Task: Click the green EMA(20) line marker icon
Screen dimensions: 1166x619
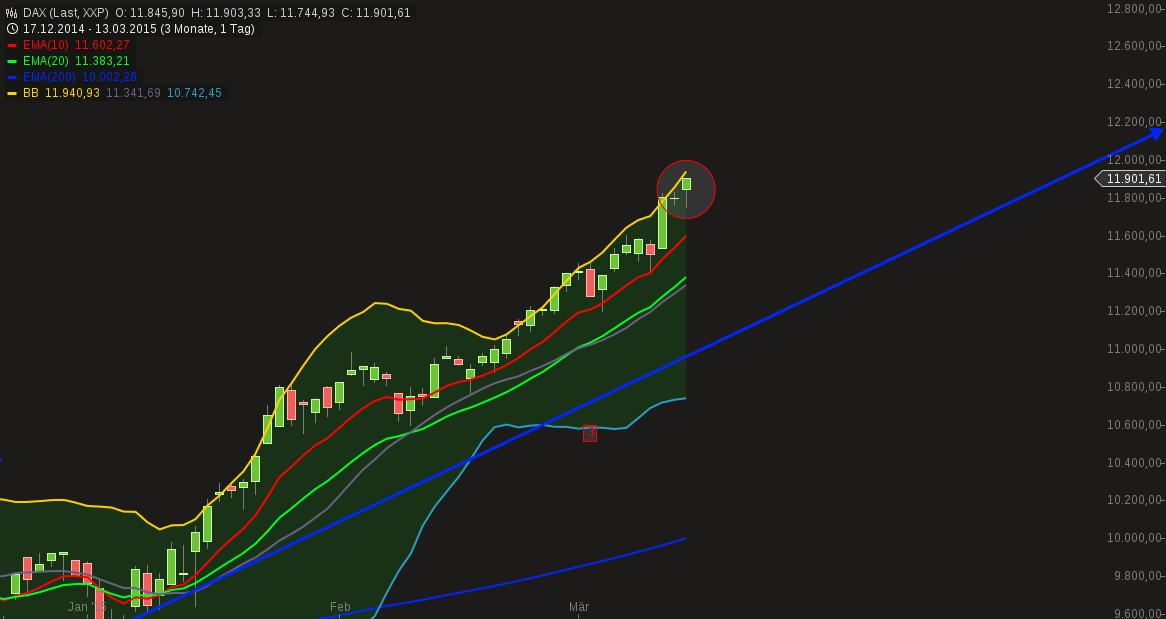Action: pyautogui.click(x=12, y=61)
